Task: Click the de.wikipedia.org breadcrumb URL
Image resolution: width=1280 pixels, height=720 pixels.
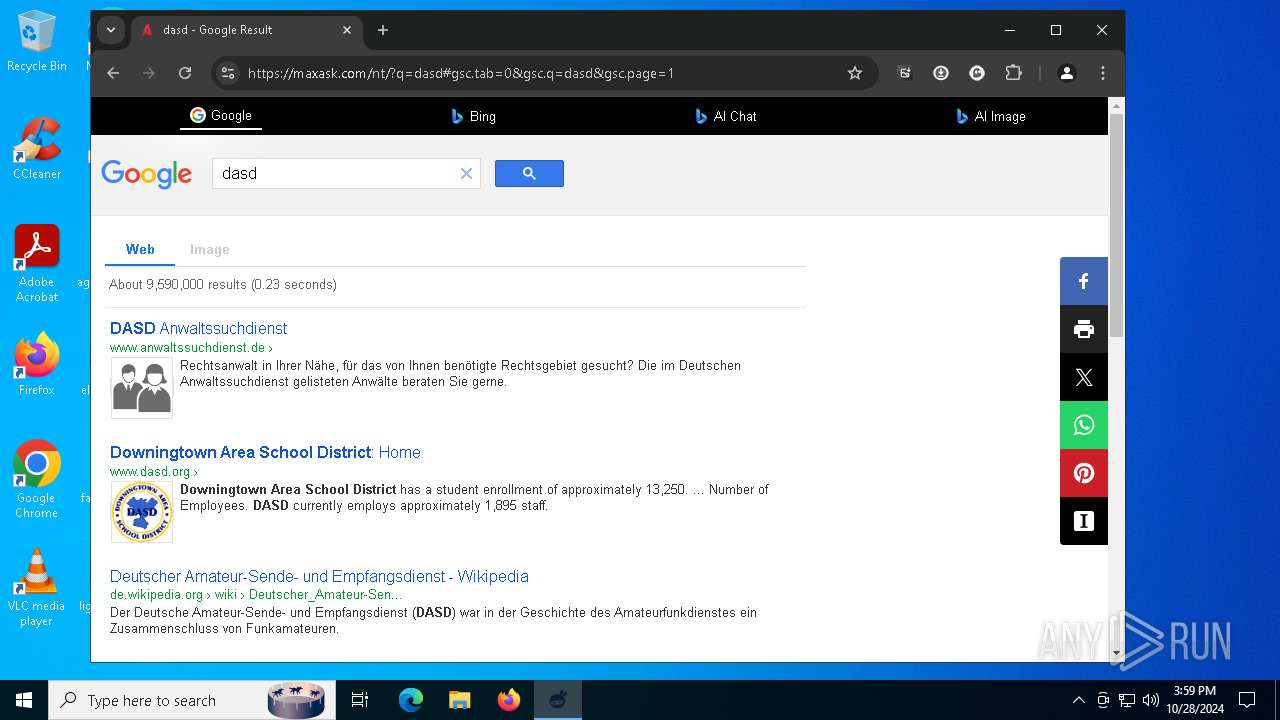Action: (256, 594)
